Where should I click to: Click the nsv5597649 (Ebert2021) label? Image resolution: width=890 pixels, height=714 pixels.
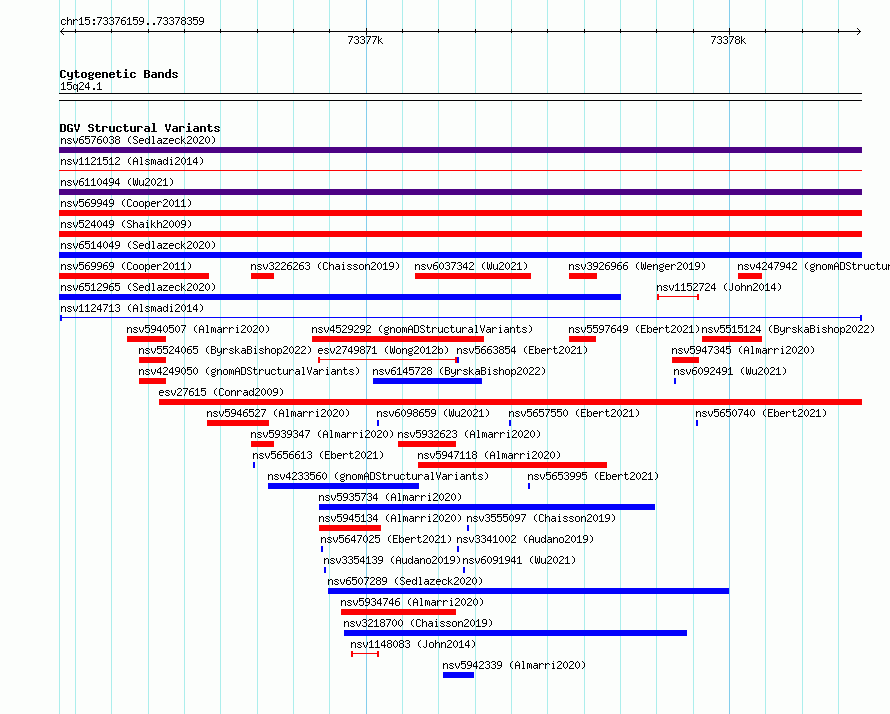634,329
